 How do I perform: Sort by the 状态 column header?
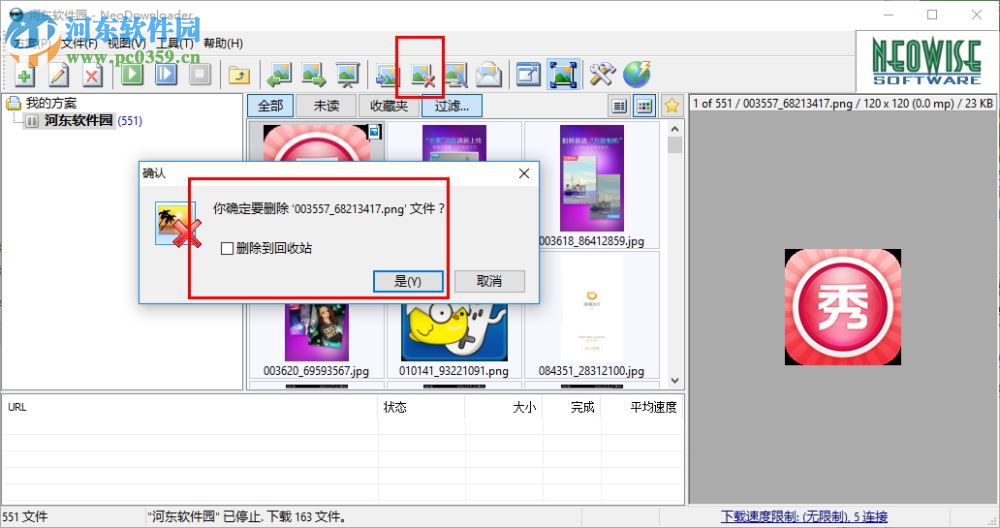tap(422, 407)
